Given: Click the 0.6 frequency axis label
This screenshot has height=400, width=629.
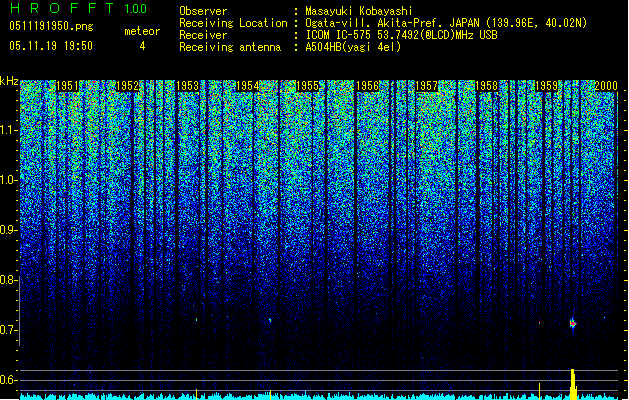Looking at the screenshot, I should coord(9,380).
